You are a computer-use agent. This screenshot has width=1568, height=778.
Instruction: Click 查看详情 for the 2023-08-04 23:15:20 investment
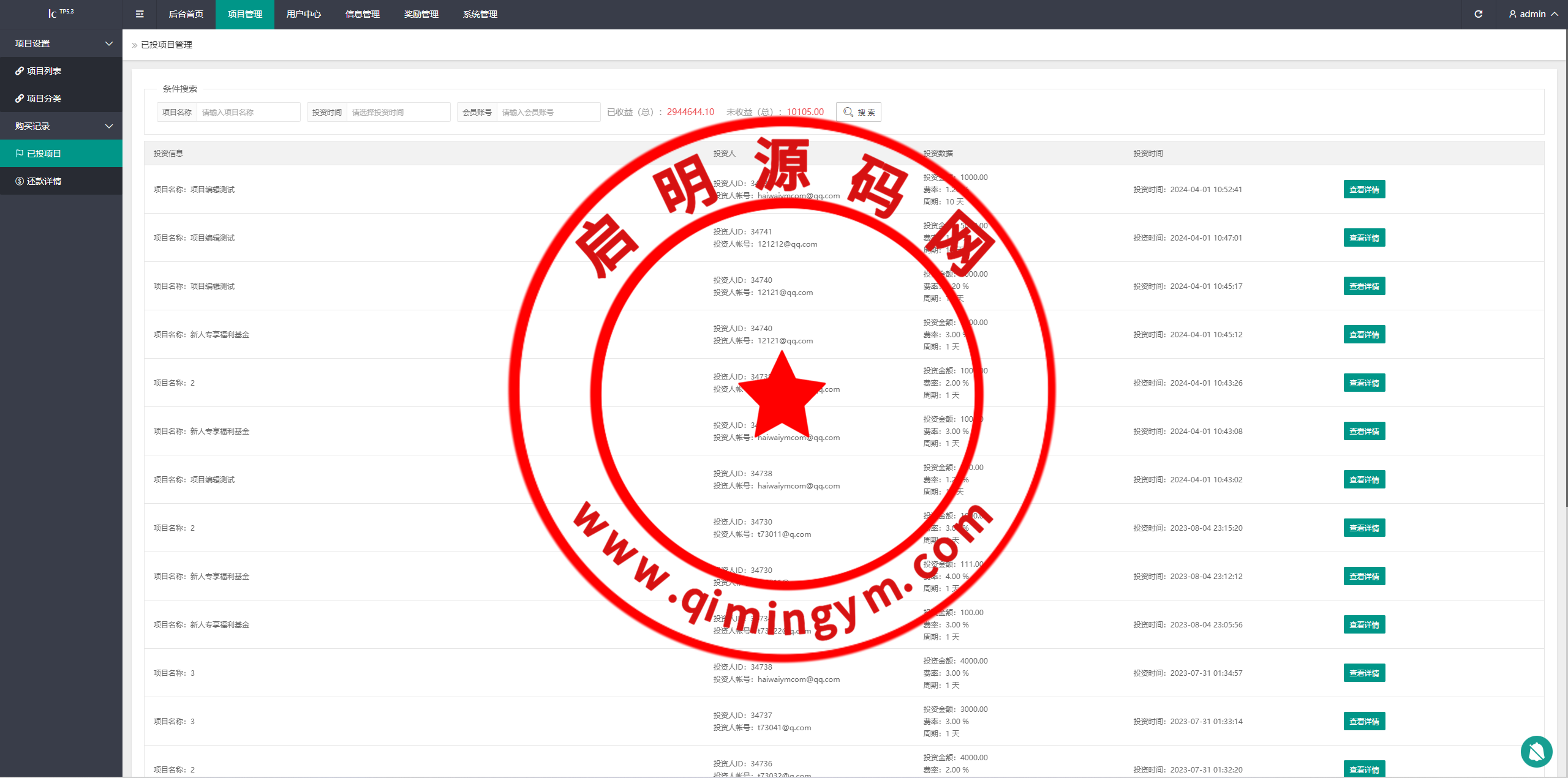tap(1364, 528)
